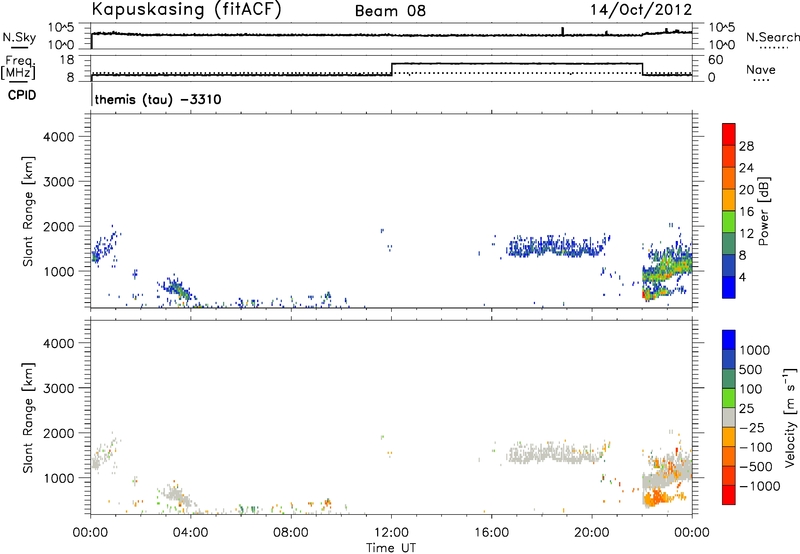800x554 pixels.
Task: Select the '20' label on Power color bar
Action: [x=746, y=190]
